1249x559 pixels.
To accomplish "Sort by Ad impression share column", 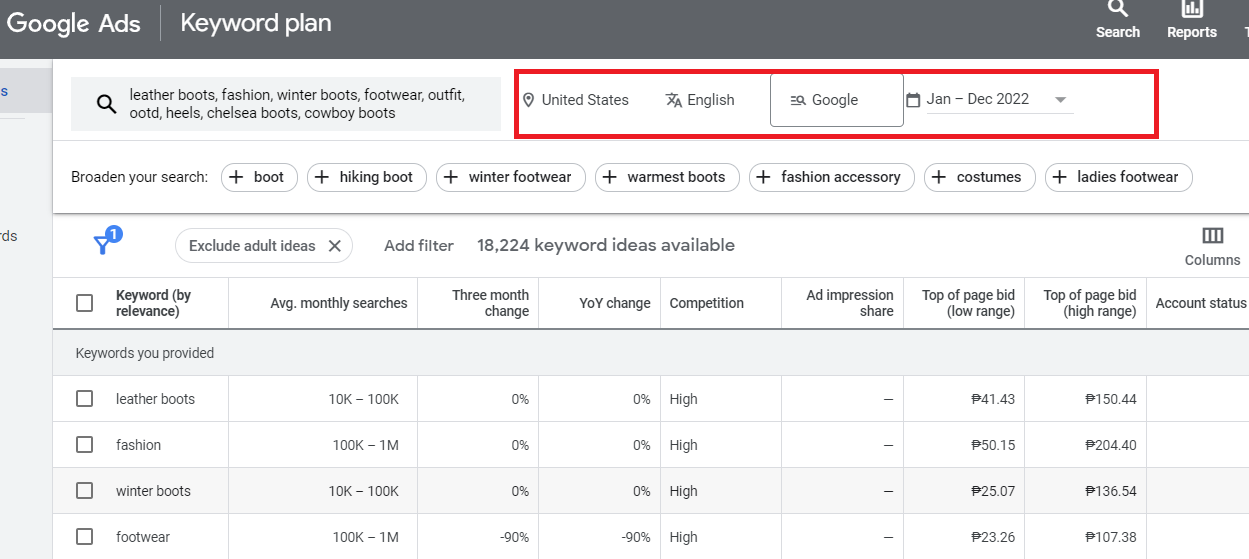I will point(850,303).
